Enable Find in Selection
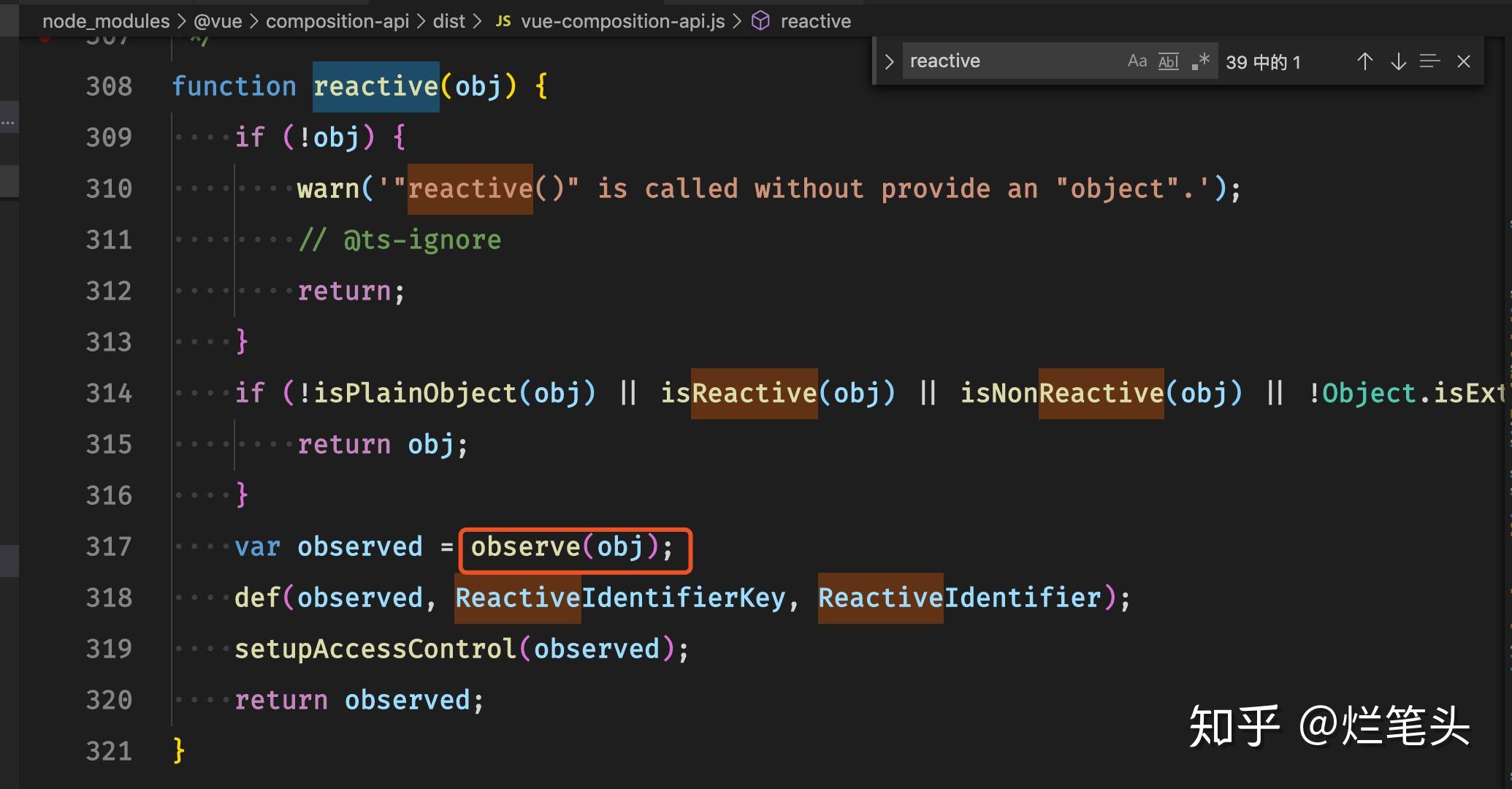This screenshot has width=1512, height=789. point(1429,61)
